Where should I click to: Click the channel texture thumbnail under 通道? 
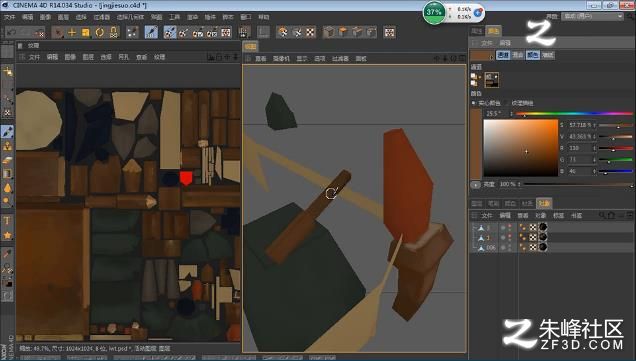point(492,80)
